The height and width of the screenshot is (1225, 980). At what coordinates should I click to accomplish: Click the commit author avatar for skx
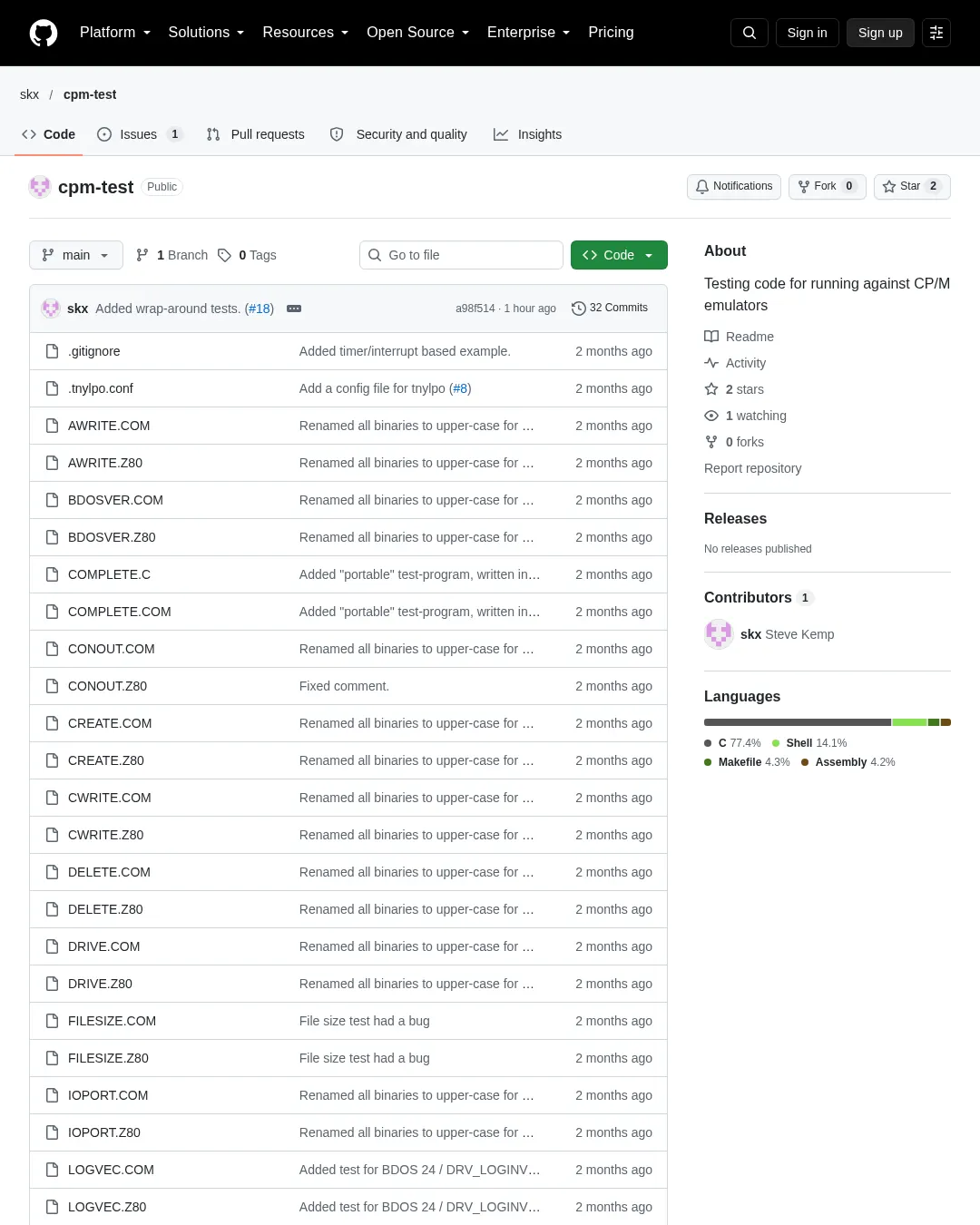tap(51, 309)
